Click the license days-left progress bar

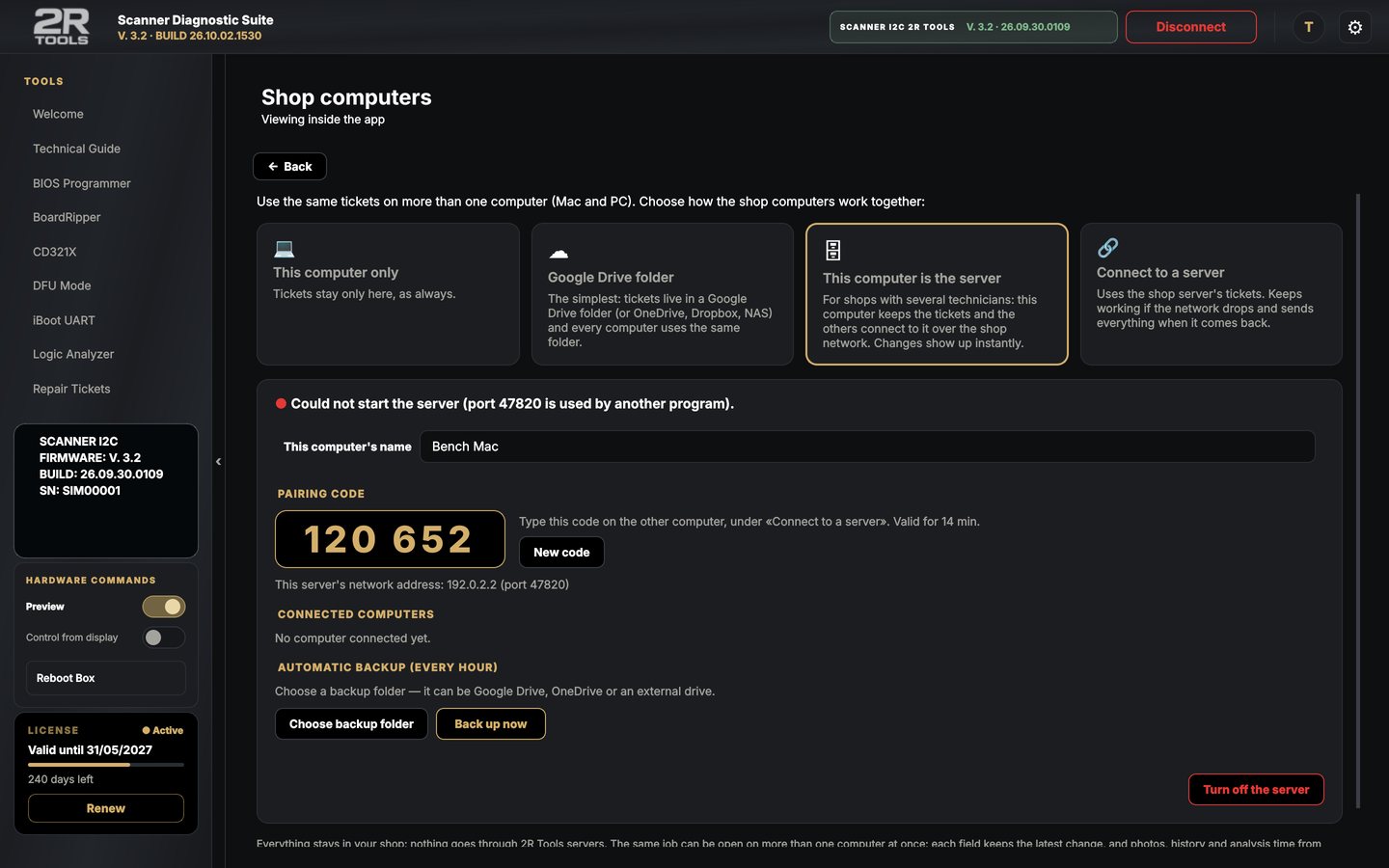click(106, 765)
